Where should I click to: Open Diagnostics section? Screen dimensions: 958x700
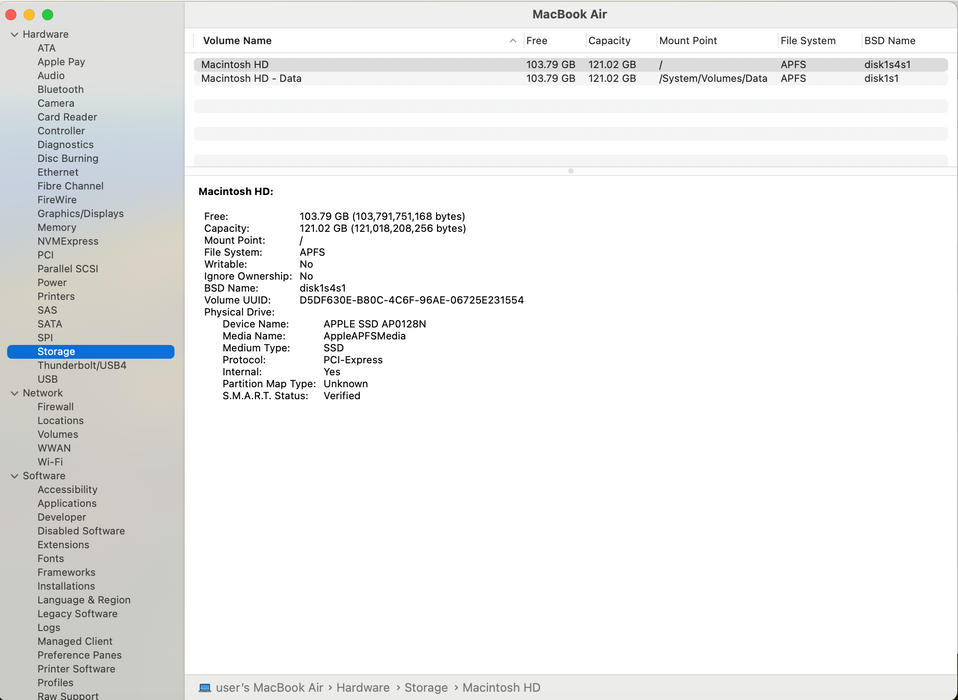click(x=65, y=145)
